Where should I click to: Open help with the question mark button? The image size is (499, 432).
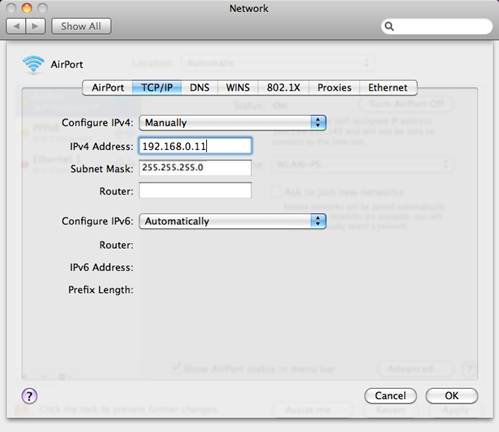point(29,396)
